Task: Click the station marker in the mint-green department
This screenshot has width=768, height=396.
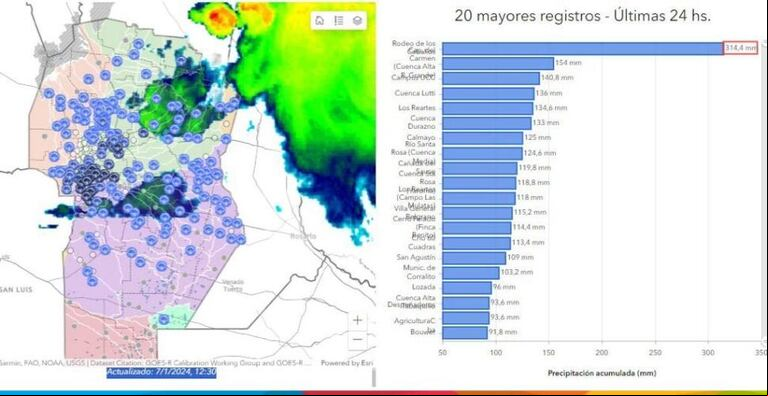Action: click(x=164, y=320)
